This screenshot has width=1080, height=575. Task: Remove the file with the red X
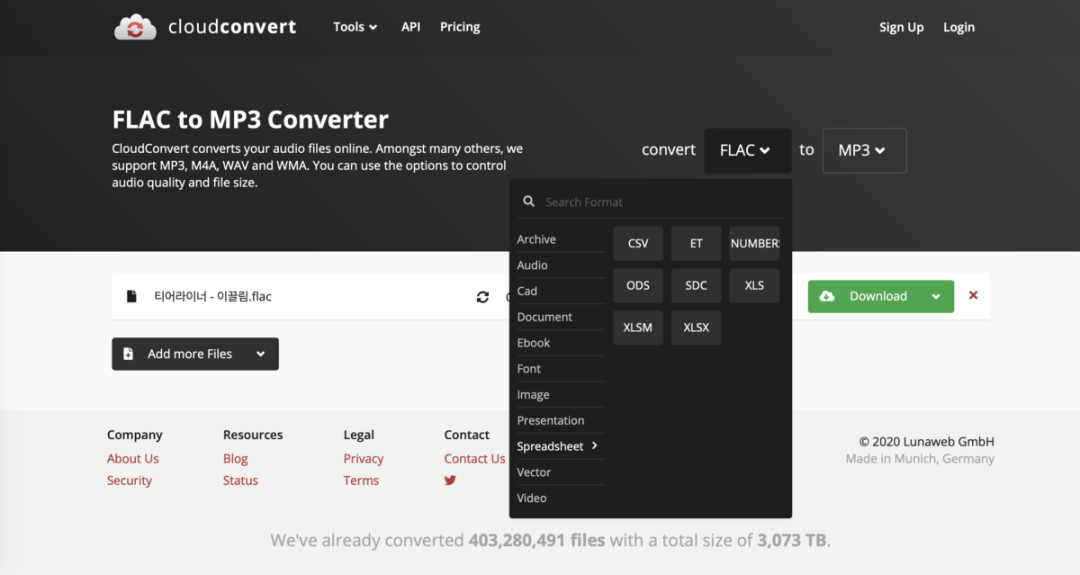pyautogui.click(x=973, y=295)
